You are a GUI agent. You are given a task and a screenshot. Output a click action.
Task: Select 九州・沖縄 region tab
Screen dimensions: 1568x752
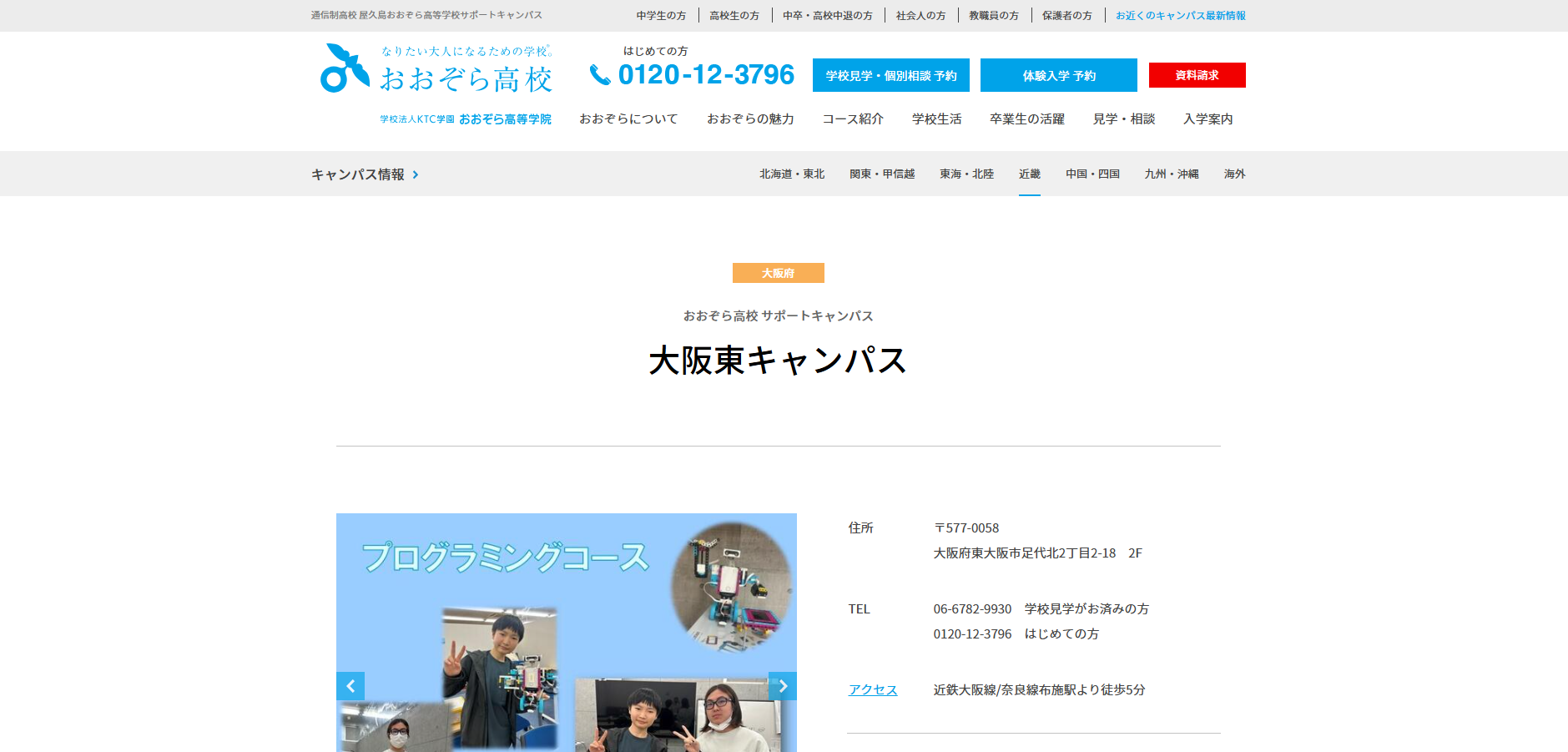pyautogui.click(x=1172, y=174)
